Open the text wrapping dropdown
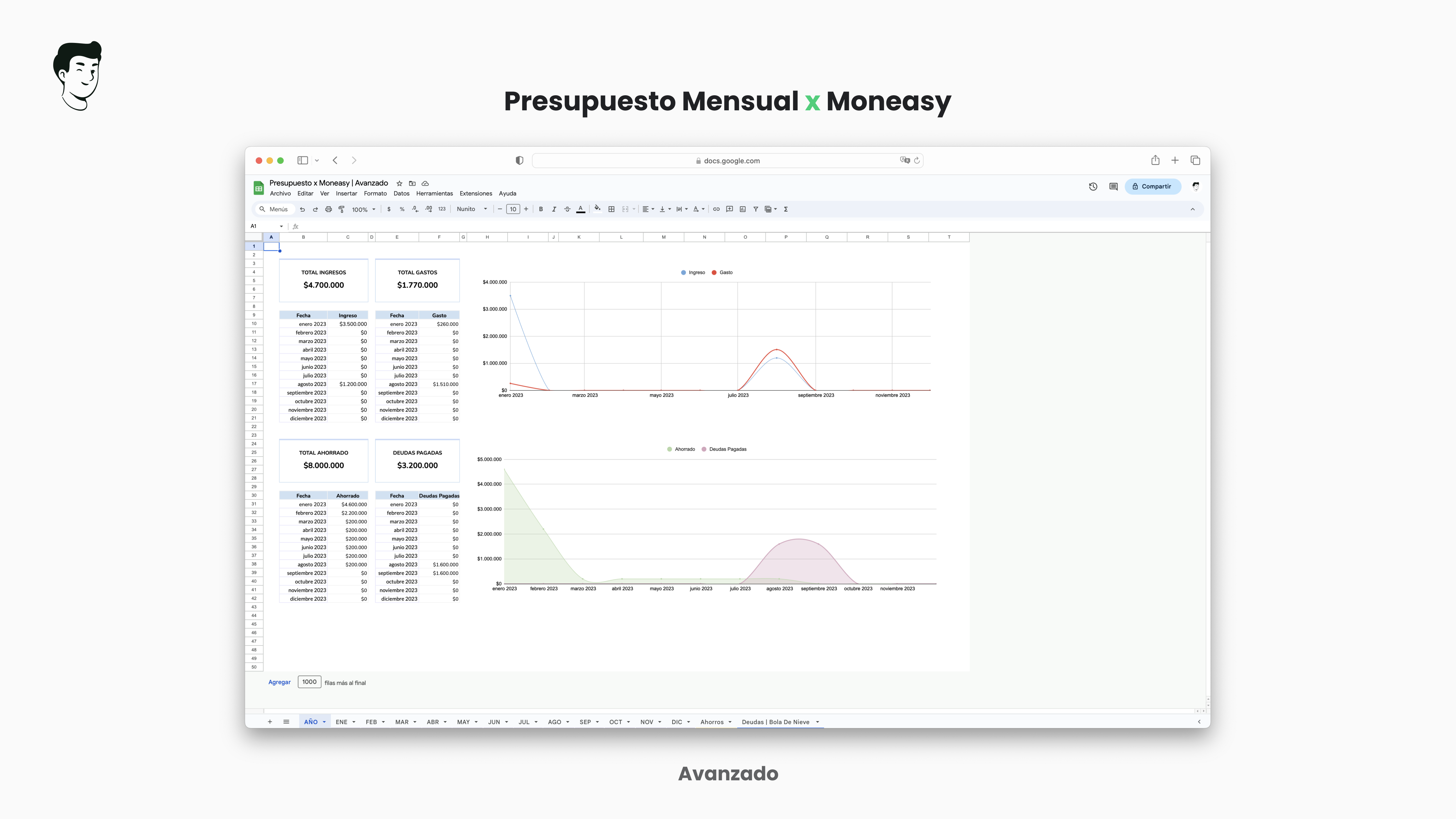The image size is (1456, 819). pyautogui.click(x=682, y=209)
